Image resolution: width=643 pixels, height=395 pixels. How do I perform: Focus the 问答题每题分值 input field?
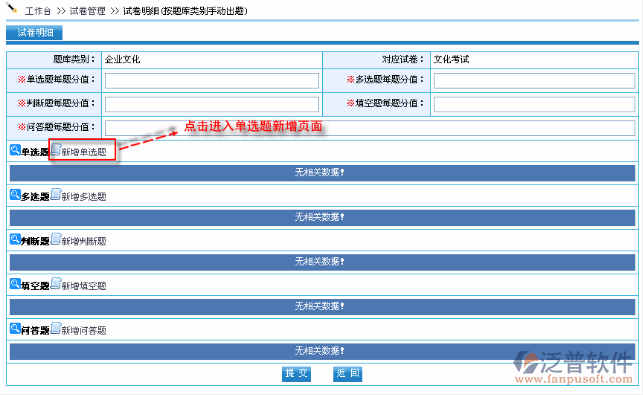pyautogui.click(x=370, y=128)
